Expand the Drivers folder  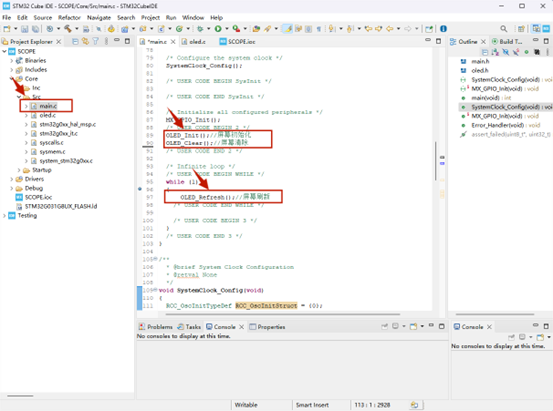tap(11, 179)
